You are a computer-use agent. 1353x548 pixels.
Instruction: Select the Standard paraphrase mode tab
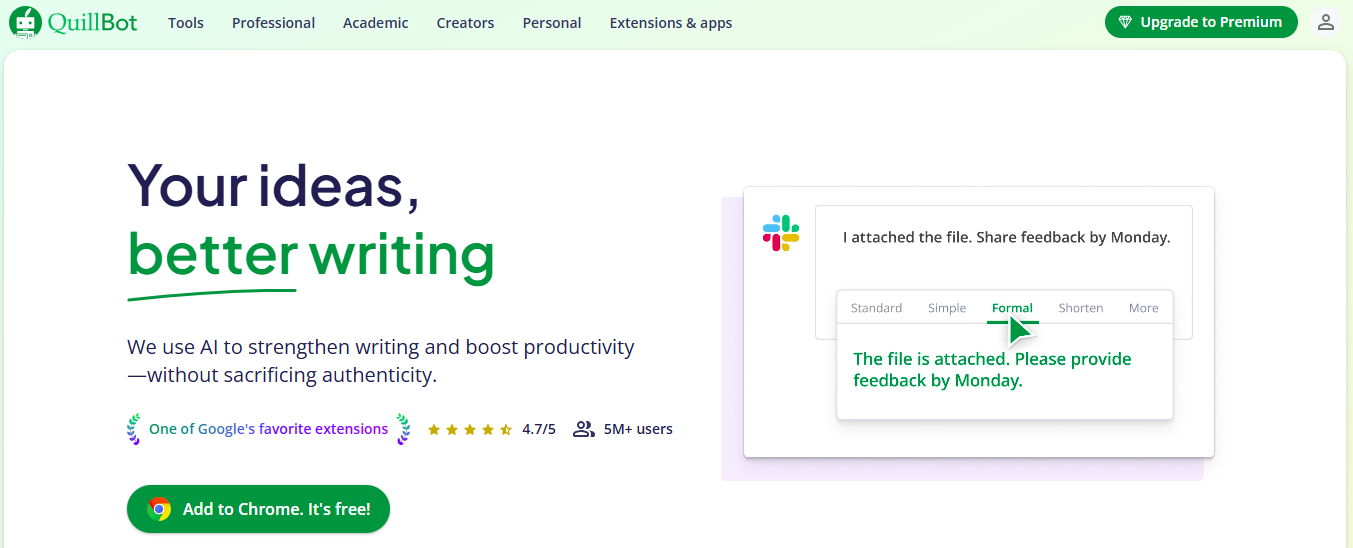[876, 308]
